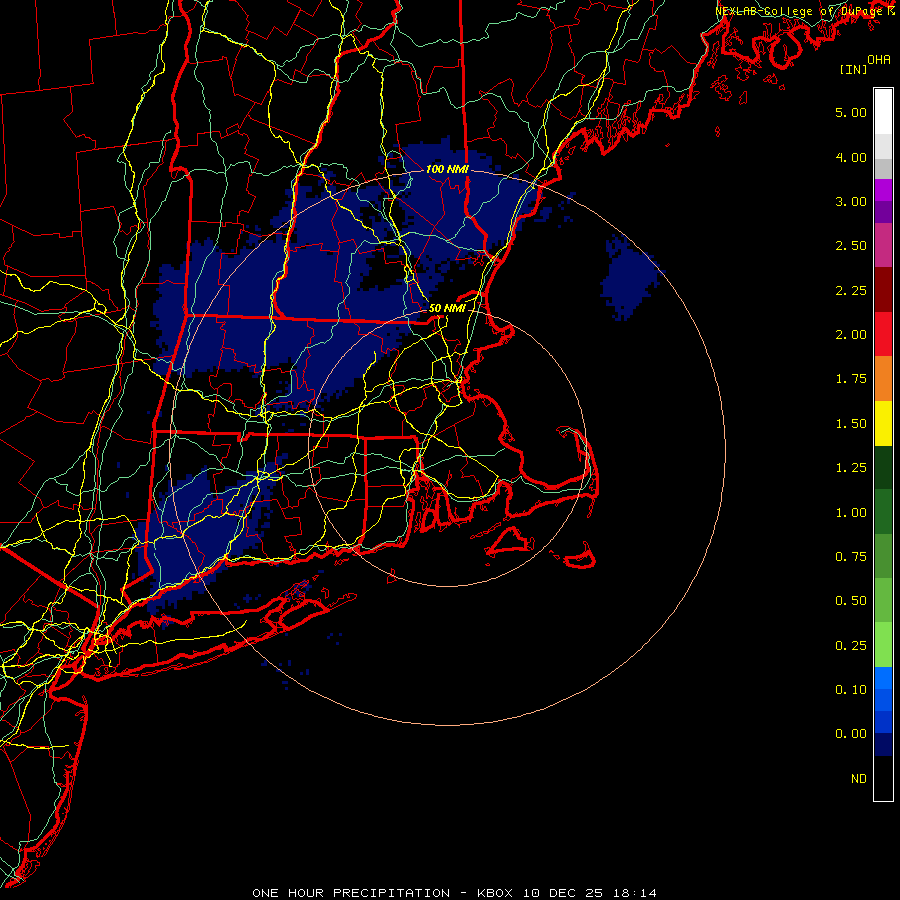Click the 3.00 legend value
This screenshot has width=900, height=900.
tap(851, 201)
